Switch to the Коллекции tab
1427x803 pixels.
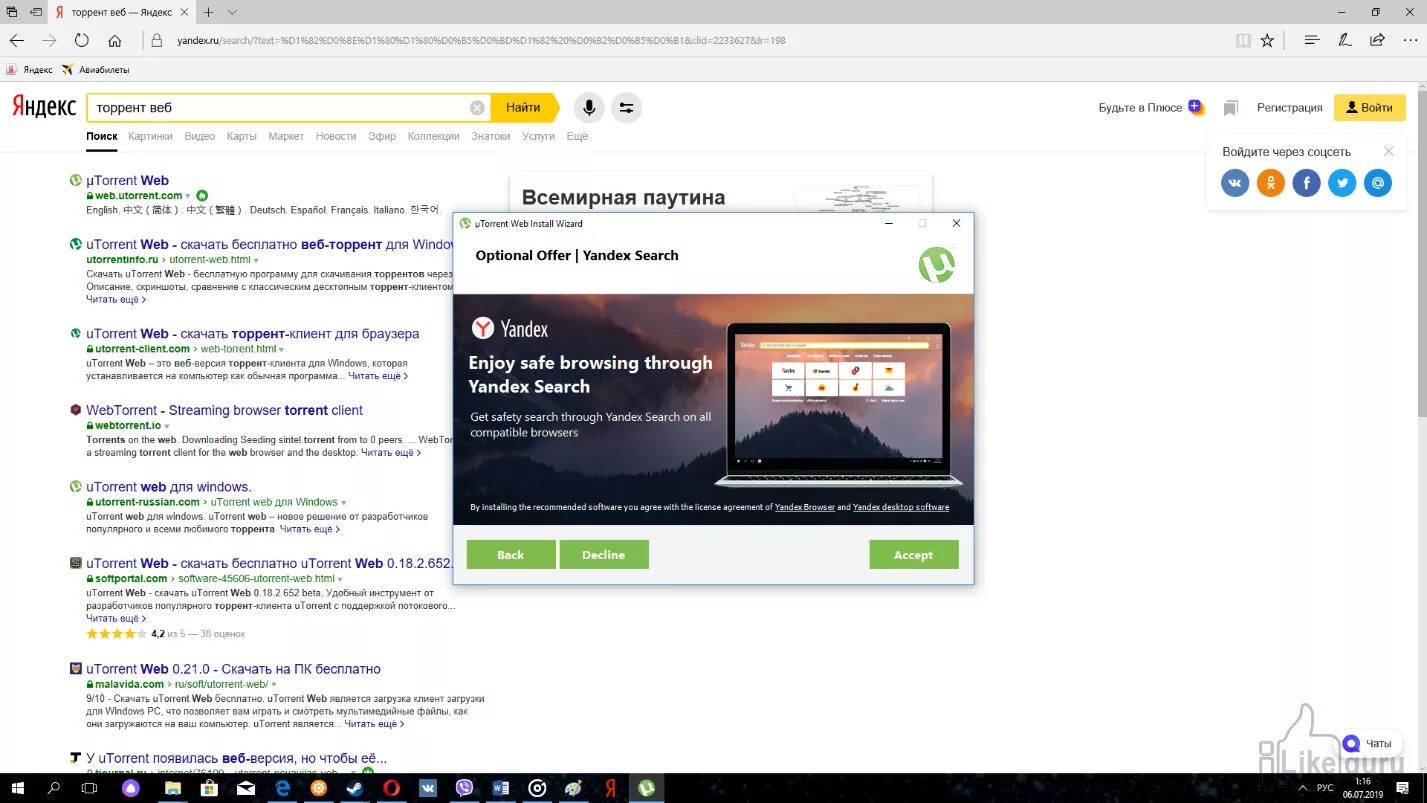point(433,136)
